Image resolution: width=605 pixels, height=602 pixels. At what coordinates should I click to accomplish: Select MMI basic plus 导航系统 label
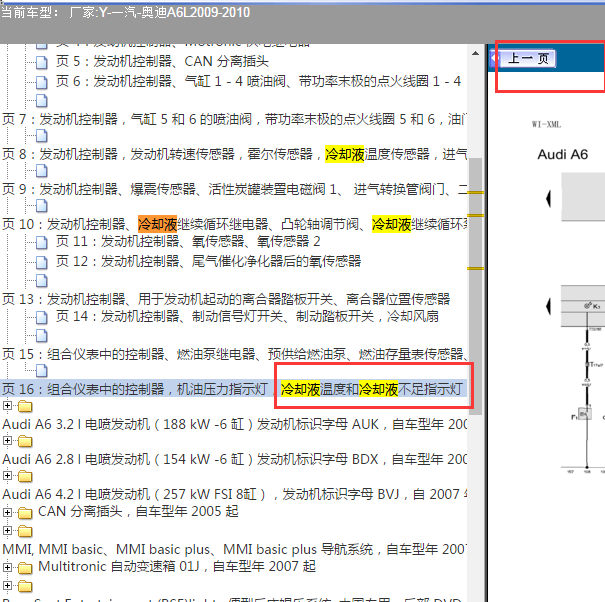point(234,549)
